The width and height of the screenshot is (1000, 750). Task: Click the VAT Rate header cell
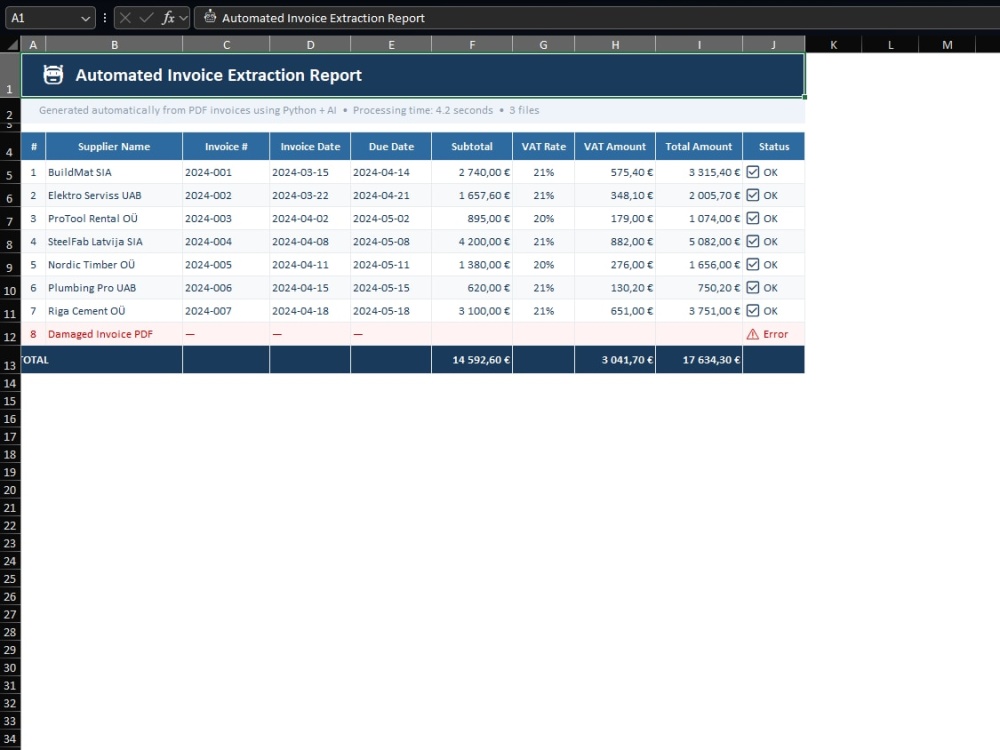coord(543,146)
